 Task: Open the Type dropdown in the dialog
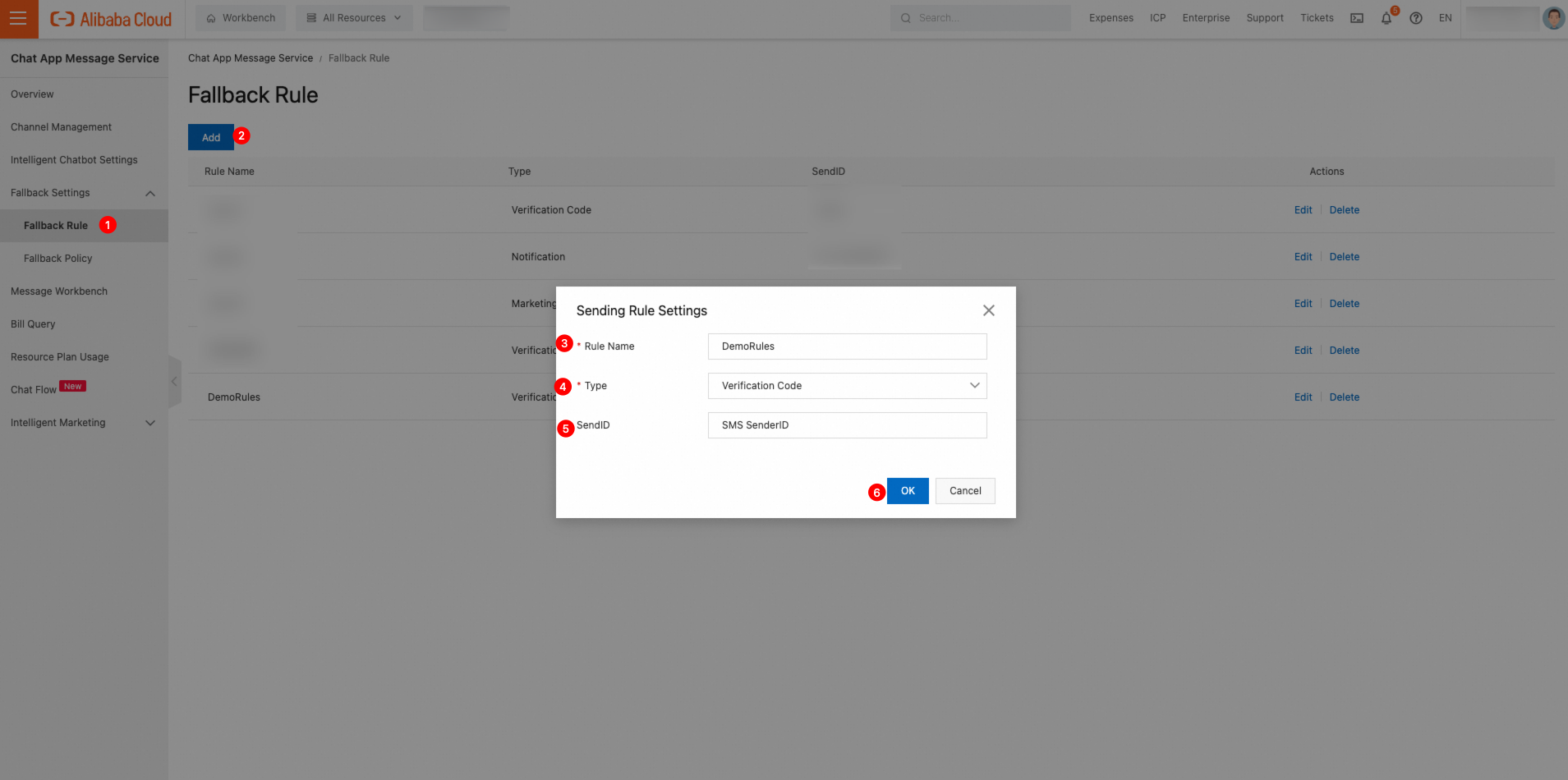click(847, 386)
